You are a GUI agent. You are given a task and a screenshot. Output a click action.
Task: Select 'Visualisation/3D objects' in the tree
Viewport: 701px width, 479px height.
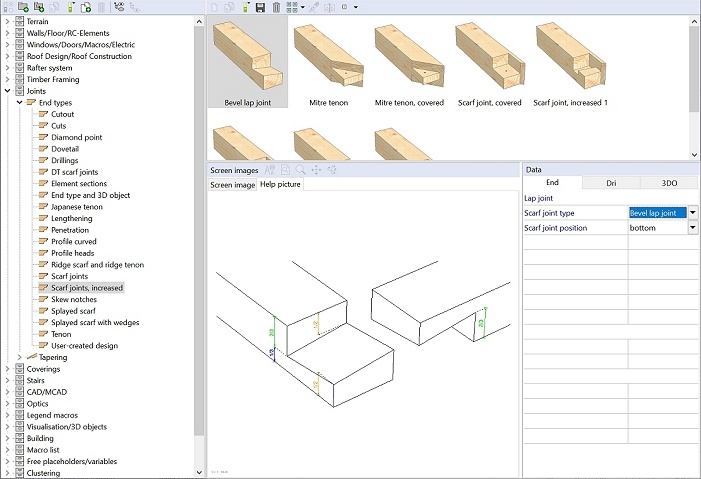(x=67, y=427)
